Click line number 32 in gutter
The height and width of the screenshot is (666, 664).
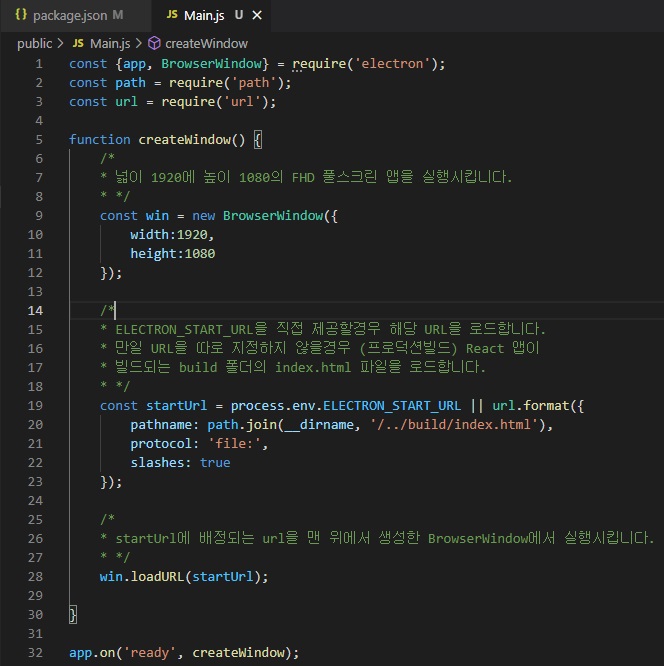point(35,652)
